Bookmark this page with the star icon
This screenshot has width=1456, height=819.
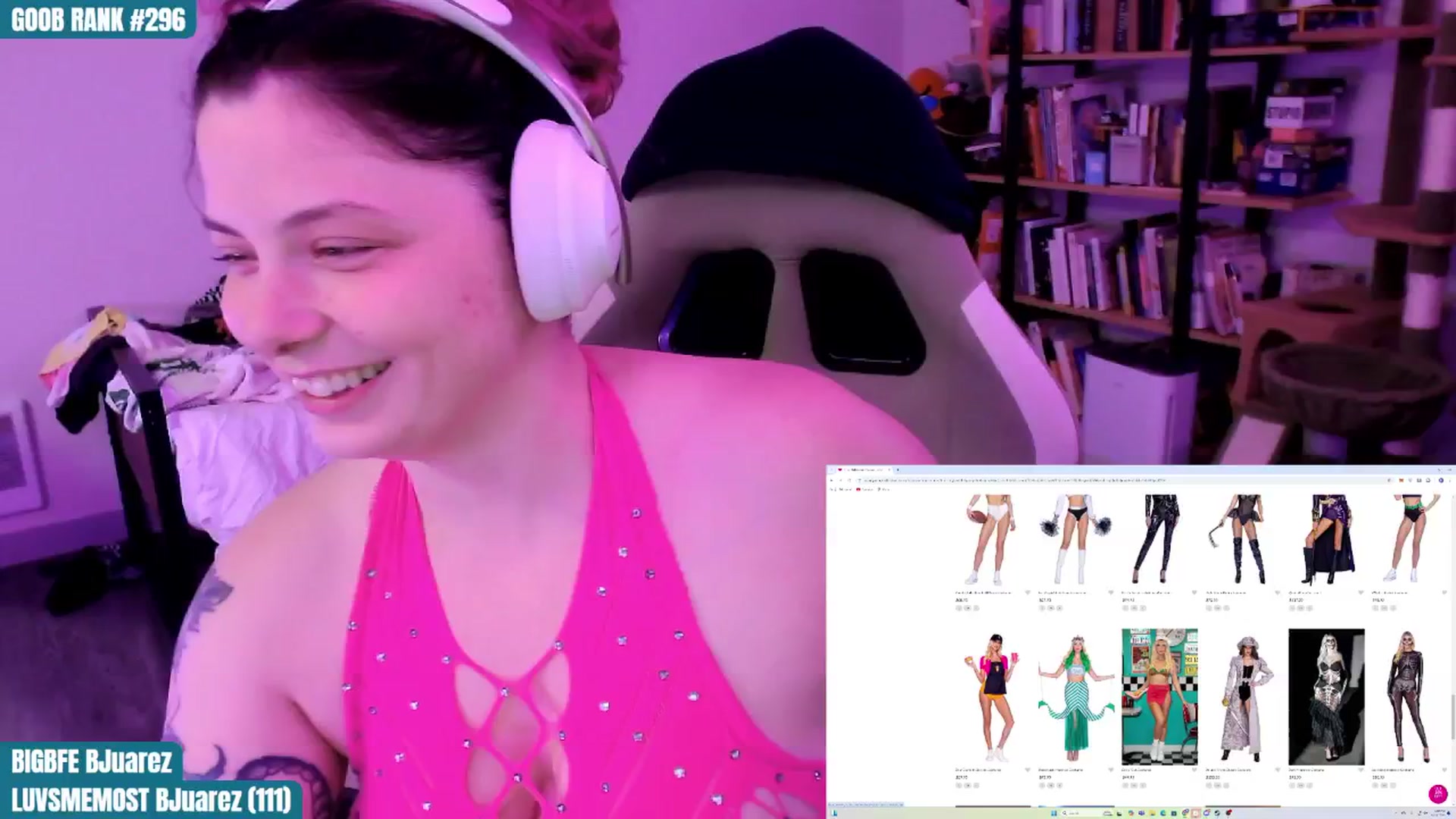point(1390,480)
